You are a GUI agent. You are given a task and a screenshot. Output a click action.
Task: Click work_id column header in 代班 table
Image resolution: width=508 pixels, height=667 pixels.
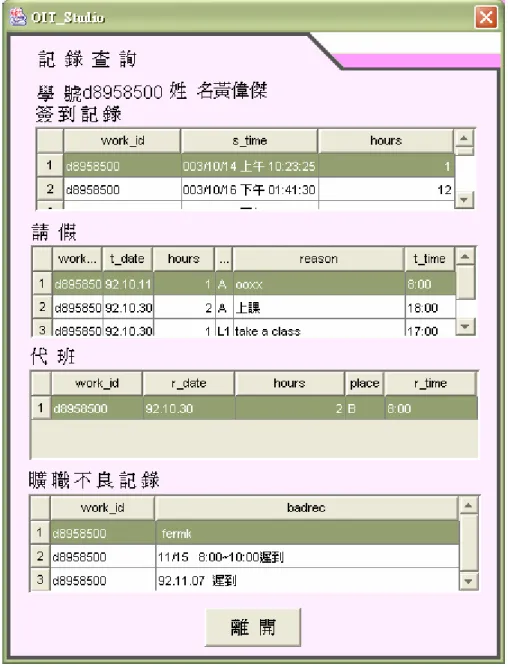coord(97,383)
